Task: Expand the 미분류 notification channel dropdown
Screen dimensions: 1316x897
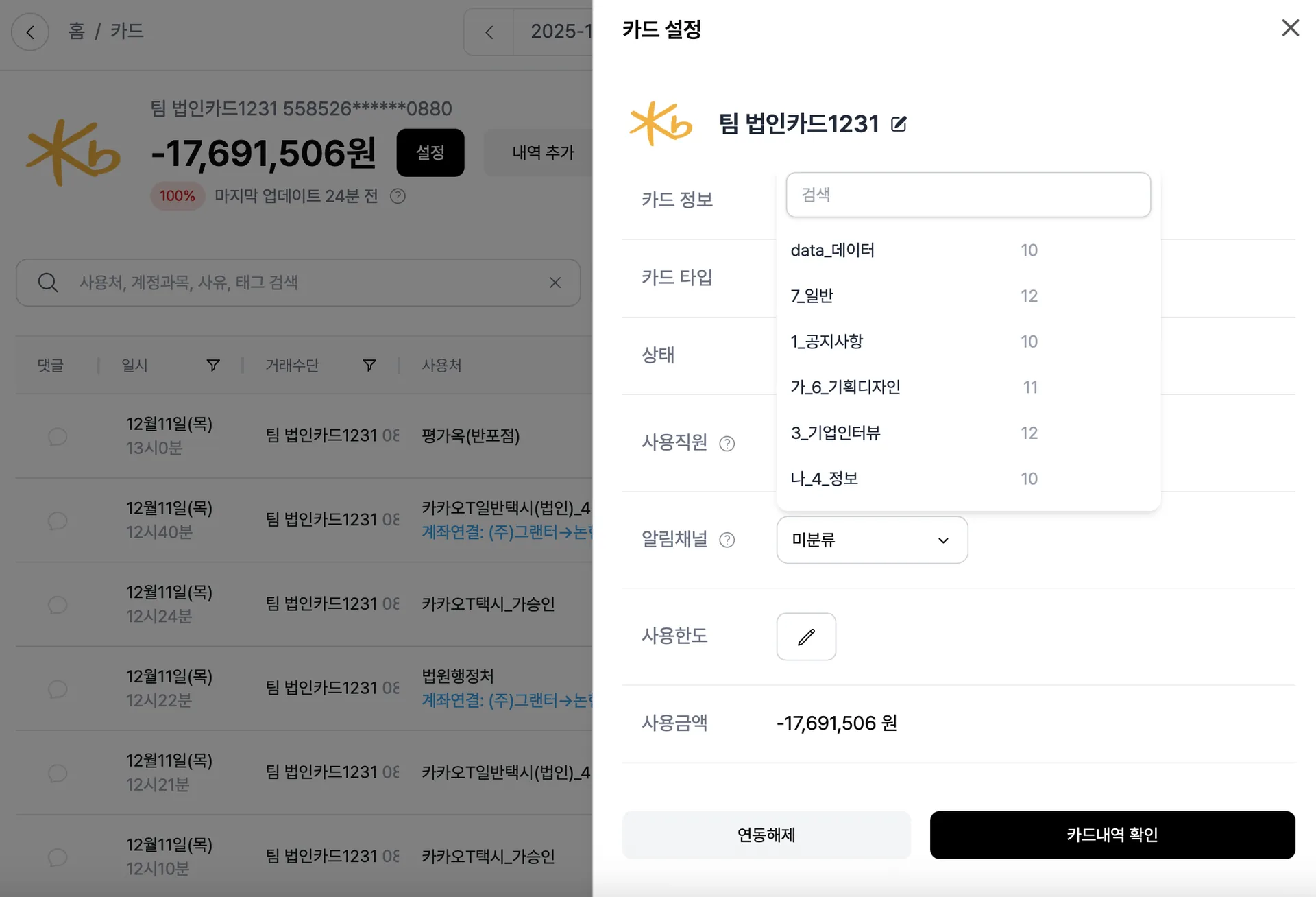Action: (x=872, y=540)
